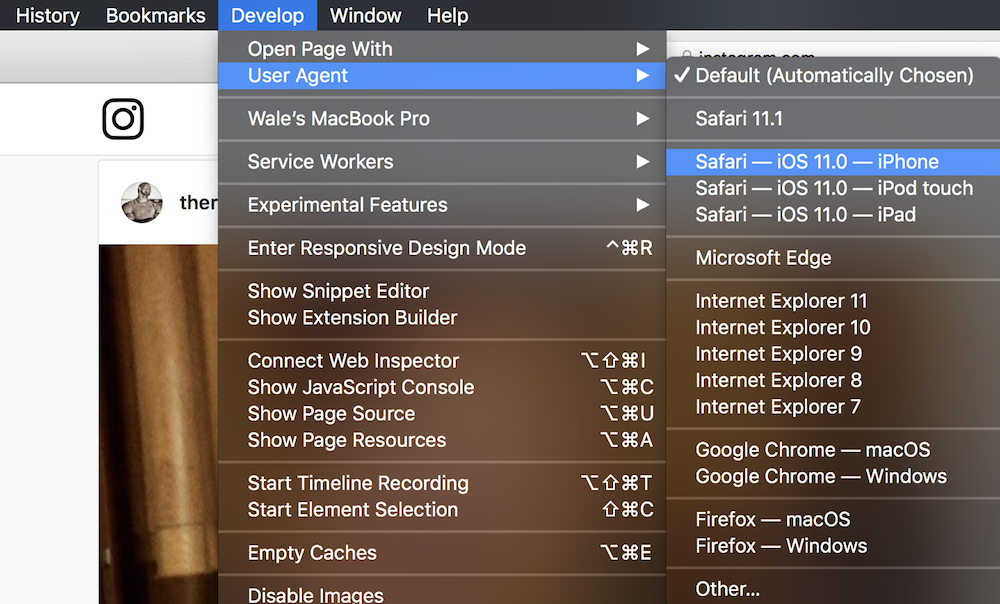Select Show Page Resources
The image size is (1000, 604).
[x=442, y=440]
